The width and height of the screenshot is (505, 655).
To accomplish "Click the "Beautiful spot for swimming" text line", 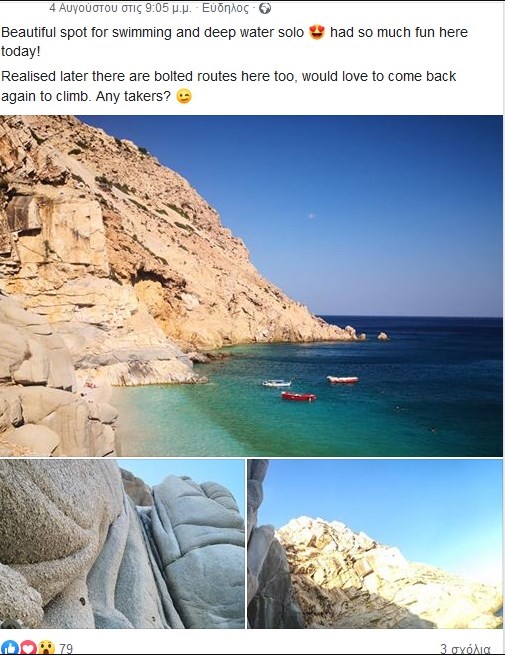I will pyautogui.click(x=234, y=33).
